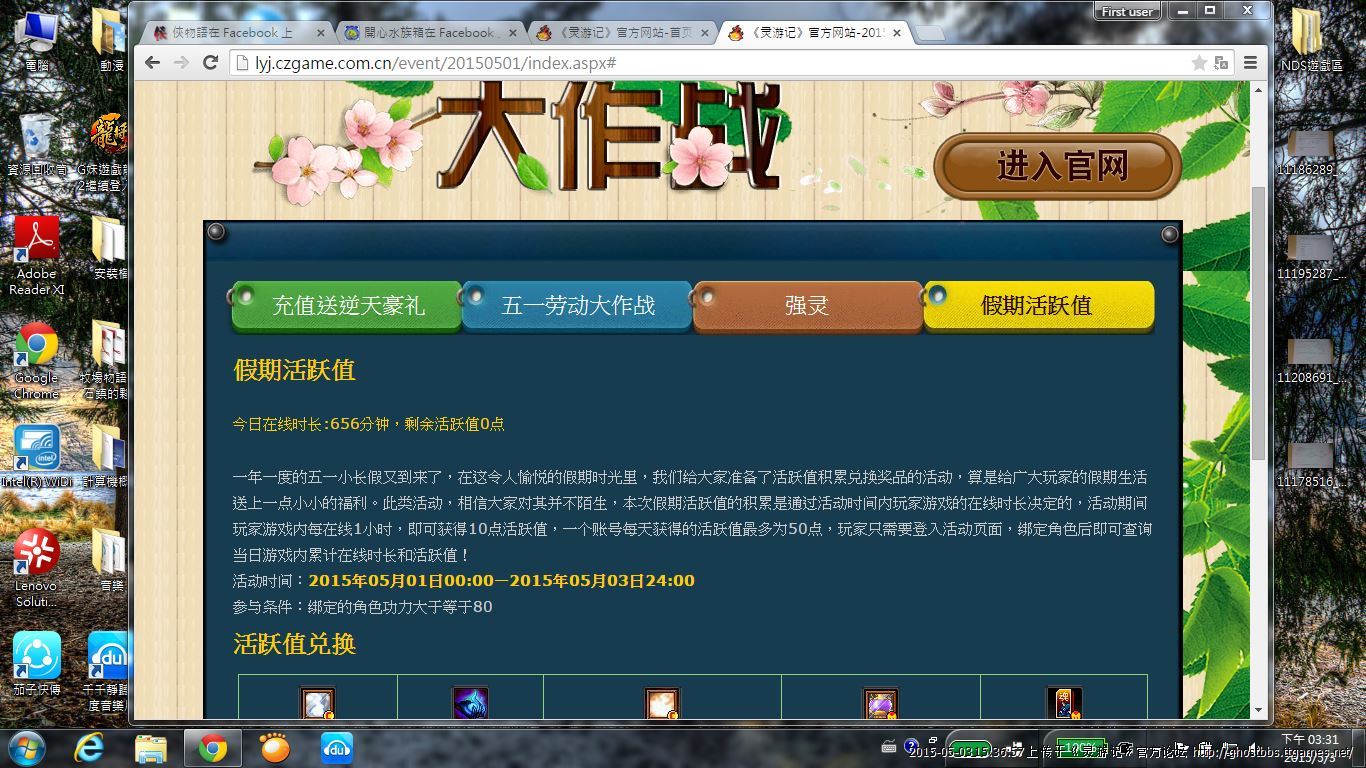Select the 充值送逆天豪礼 green tab
The height and width of the screenshot is (768, 1366).
[x=347, y=305]
